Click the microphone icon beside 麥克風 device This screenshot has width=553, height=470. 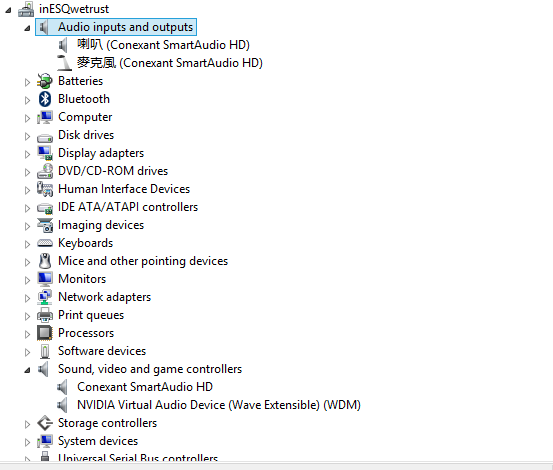[64, 63]
